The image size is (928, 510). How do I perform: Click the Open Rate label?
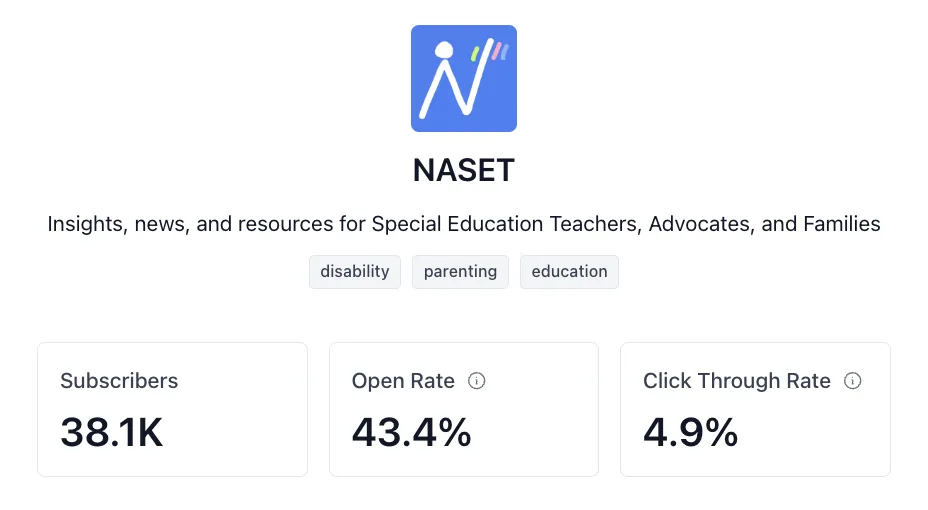(x=403, y=381)
